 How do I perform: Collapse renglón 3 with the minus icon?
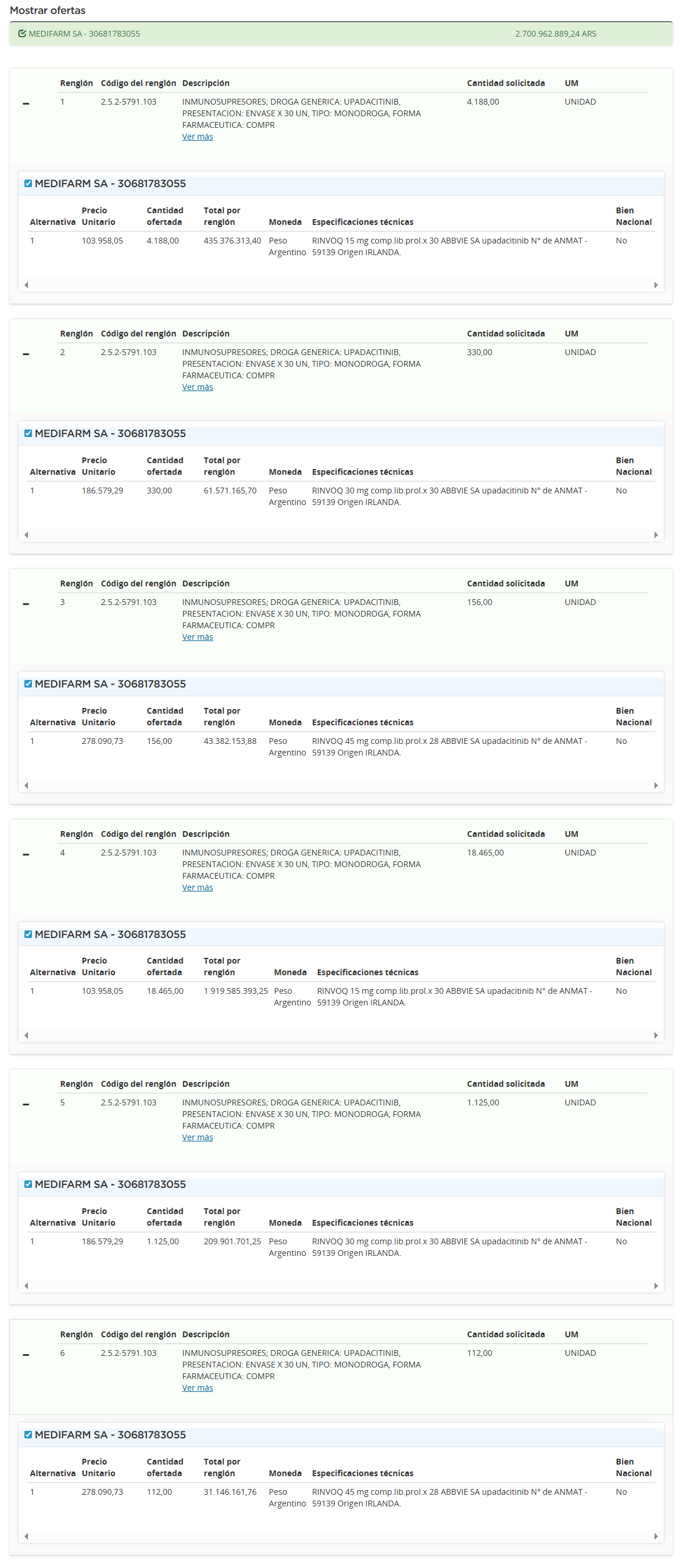click(x=26, y=604)
